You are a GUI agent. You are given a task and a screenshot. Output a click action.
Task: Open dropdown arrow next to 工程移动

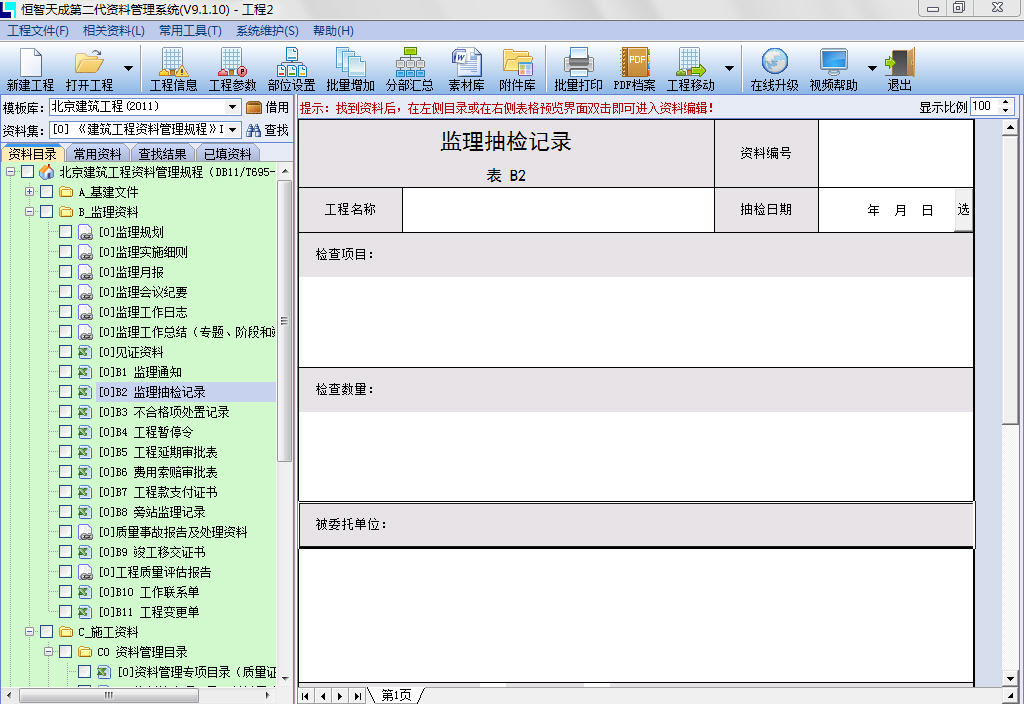729,68
